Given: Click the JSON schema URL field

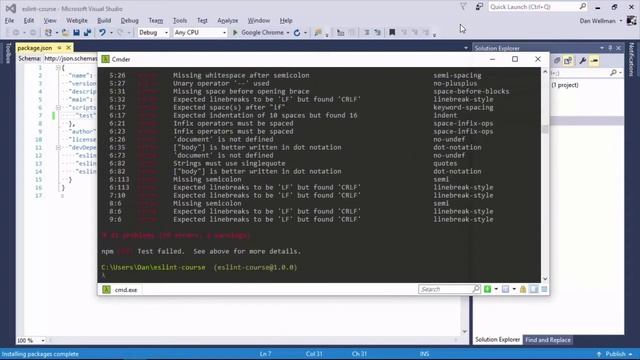Looking at the screenshot, I should click(70, 59).
